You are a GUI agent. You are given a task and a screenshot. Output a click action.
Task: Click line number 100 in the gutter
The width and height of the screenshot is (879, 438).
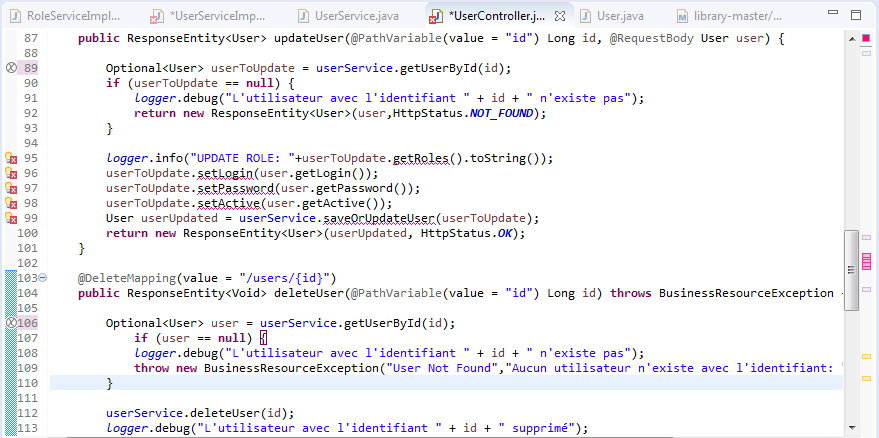(27, 233)
